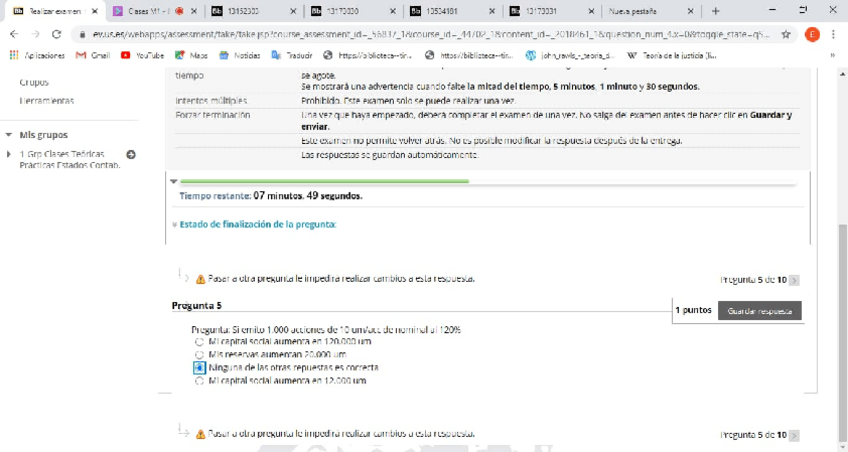The image size is (848, 452).
Task: Collapse the Mis grupos section
Action: (x=9, y=135)
